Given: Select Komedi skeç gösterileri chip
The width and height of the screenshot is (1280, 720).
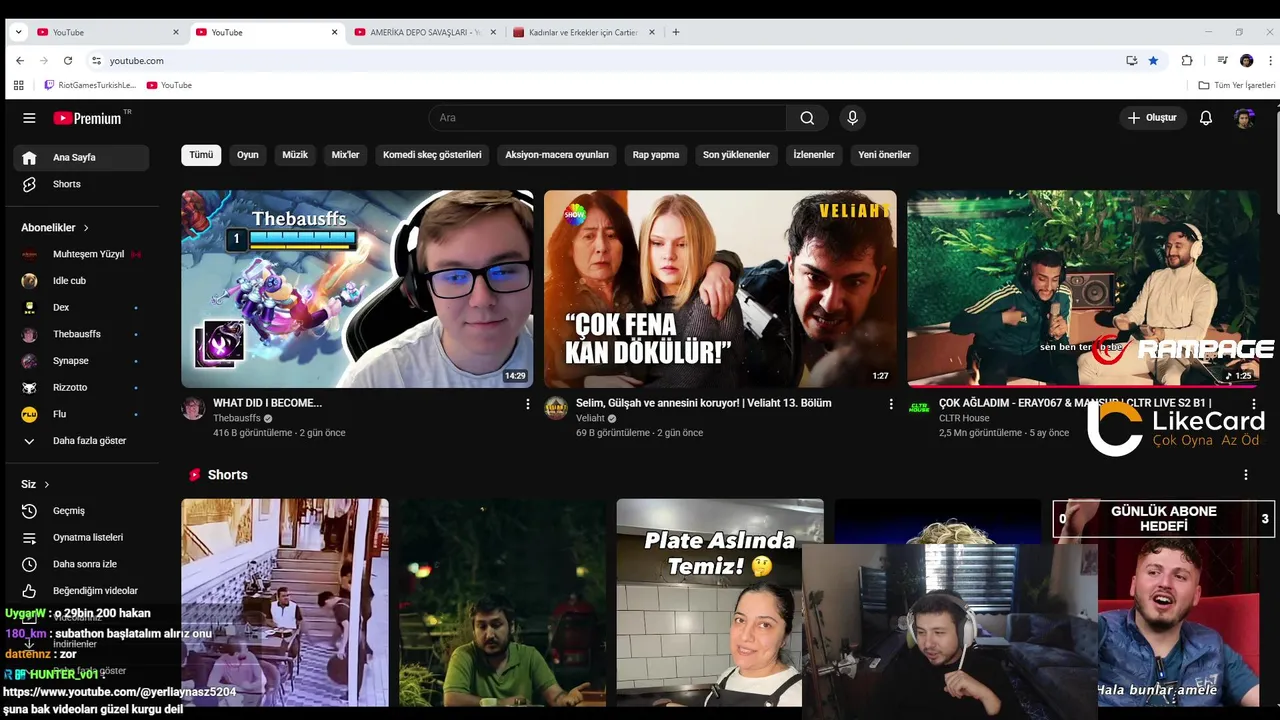Looking at the screenshot, I should [x=432, y=155].
